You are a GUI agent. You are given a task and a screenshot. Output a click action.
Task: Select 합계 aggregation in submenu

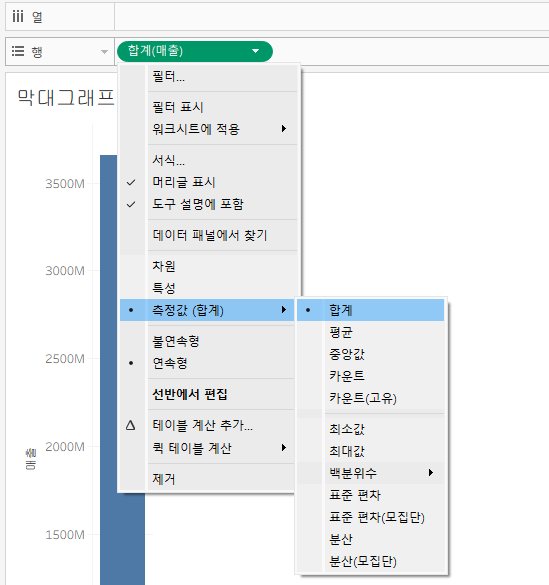point(371,310)
